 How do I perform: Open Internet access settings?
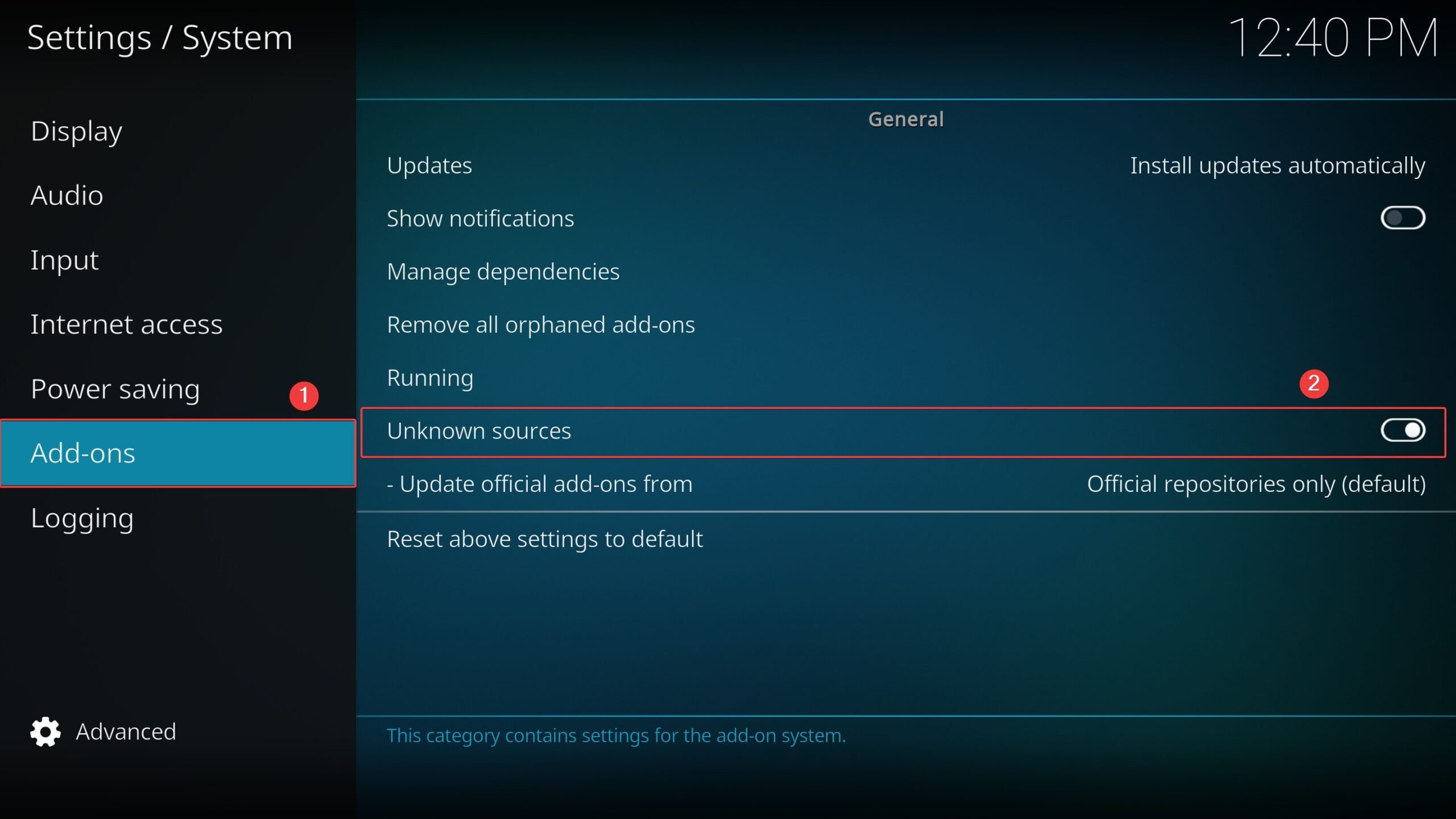127,324
